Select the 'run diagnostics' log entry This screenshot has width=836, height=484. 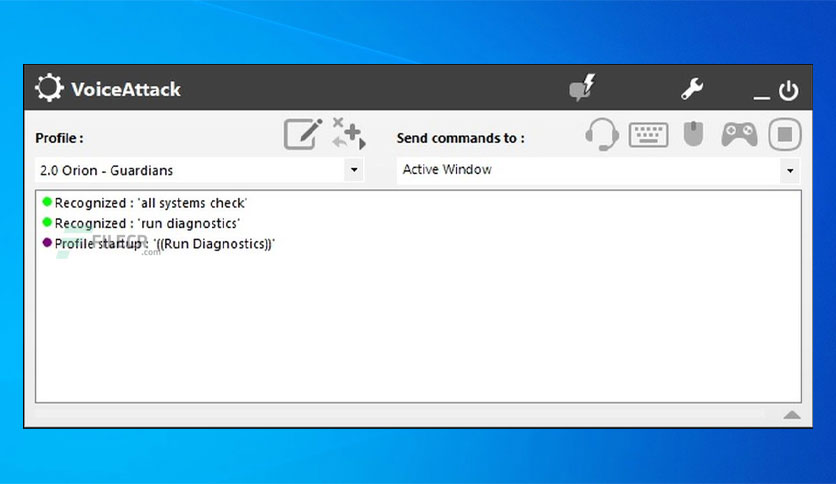[141, 223]
